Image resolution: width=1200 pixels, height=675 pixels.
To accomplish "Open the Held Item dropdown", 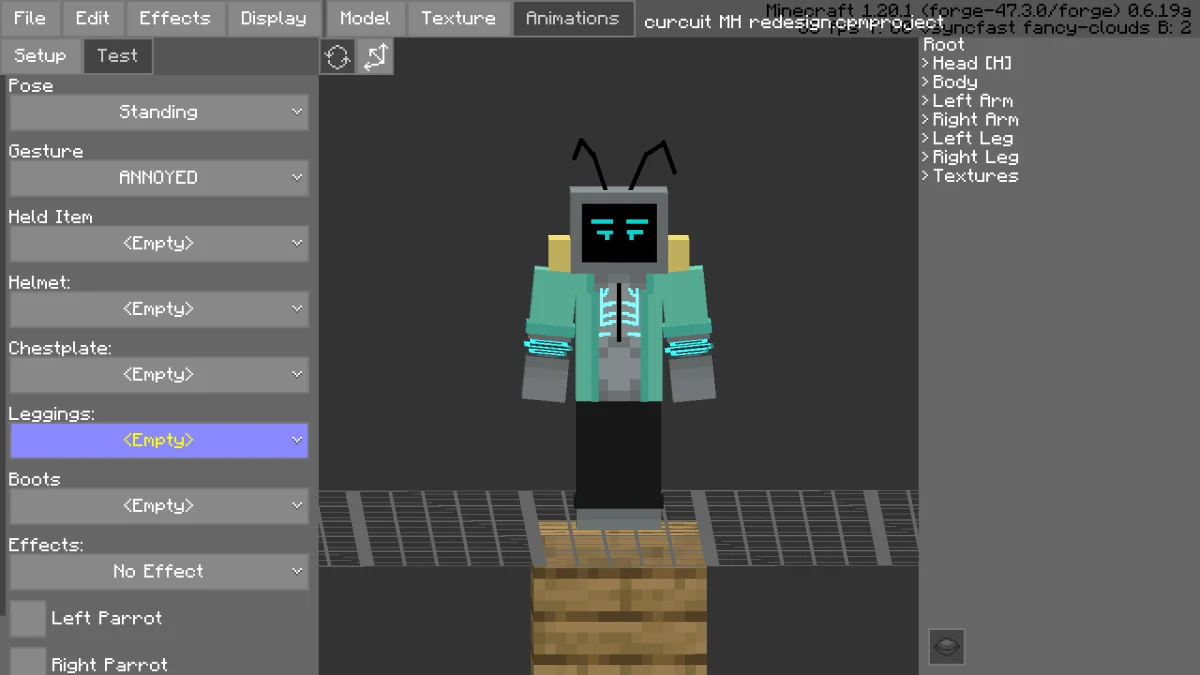I will coord(159,244).
